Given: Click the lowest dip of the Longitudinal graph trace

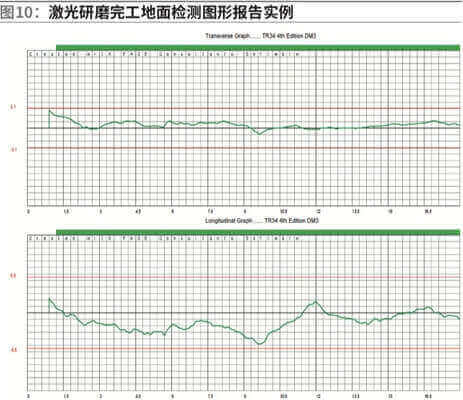Looking at the screenshot, I should point(260,343).
